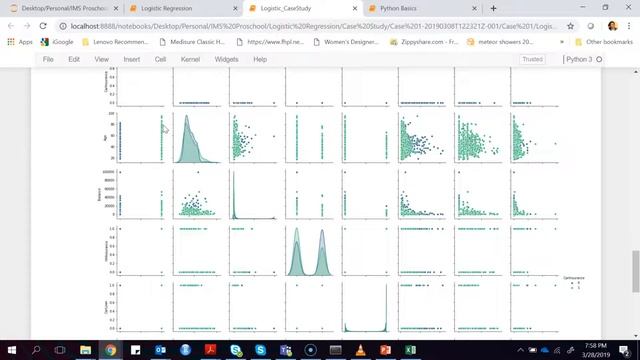Open the Cell menu
Screen dimensions: 640x360
click(160, 59)
